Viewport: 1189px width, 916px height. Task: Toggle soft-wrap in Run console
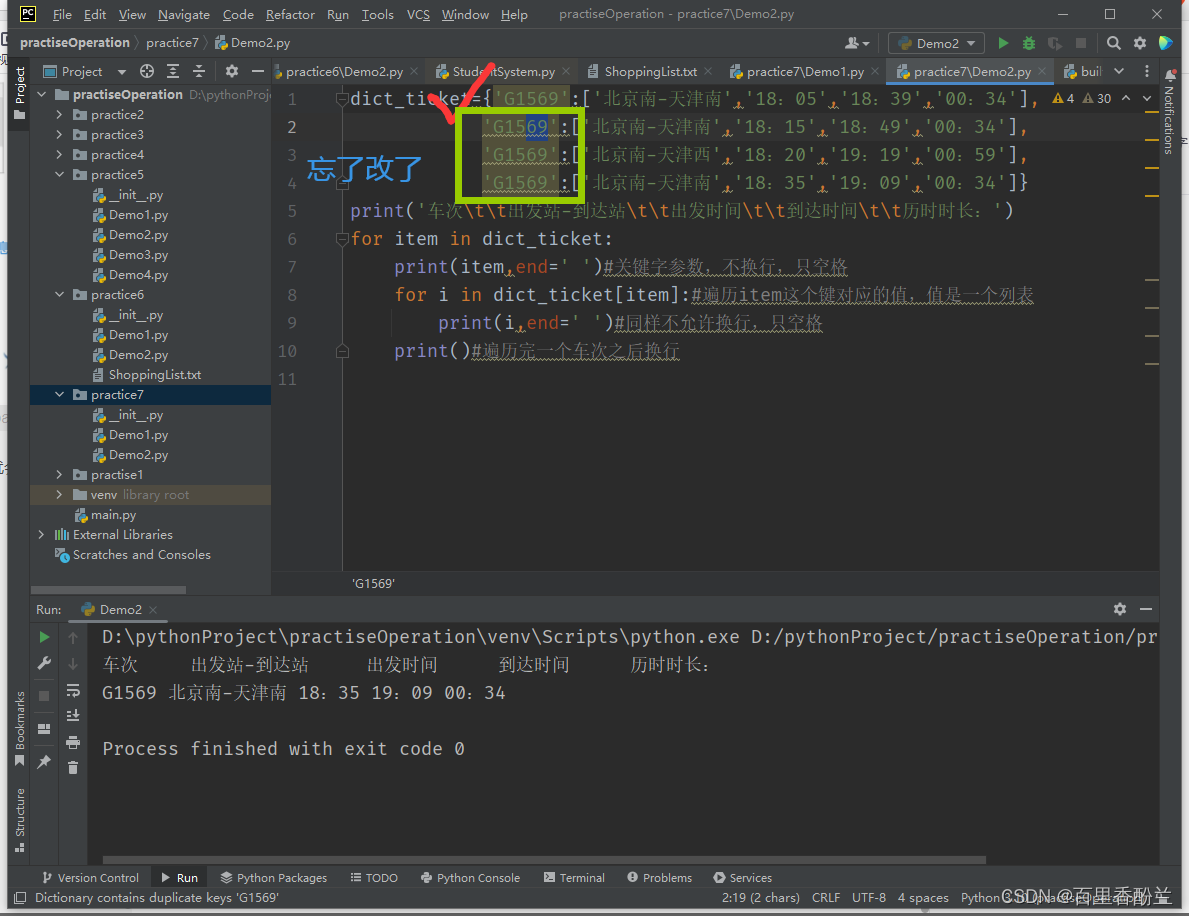73,690
